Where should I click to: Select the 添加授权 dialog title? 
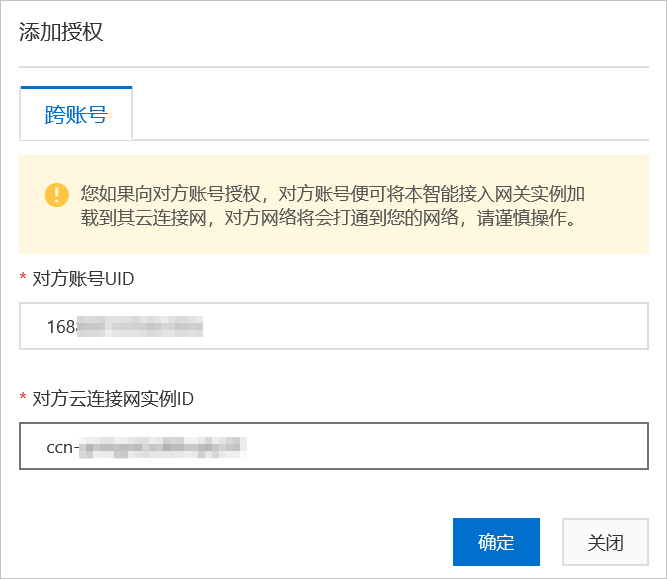(x=61, y=32)
